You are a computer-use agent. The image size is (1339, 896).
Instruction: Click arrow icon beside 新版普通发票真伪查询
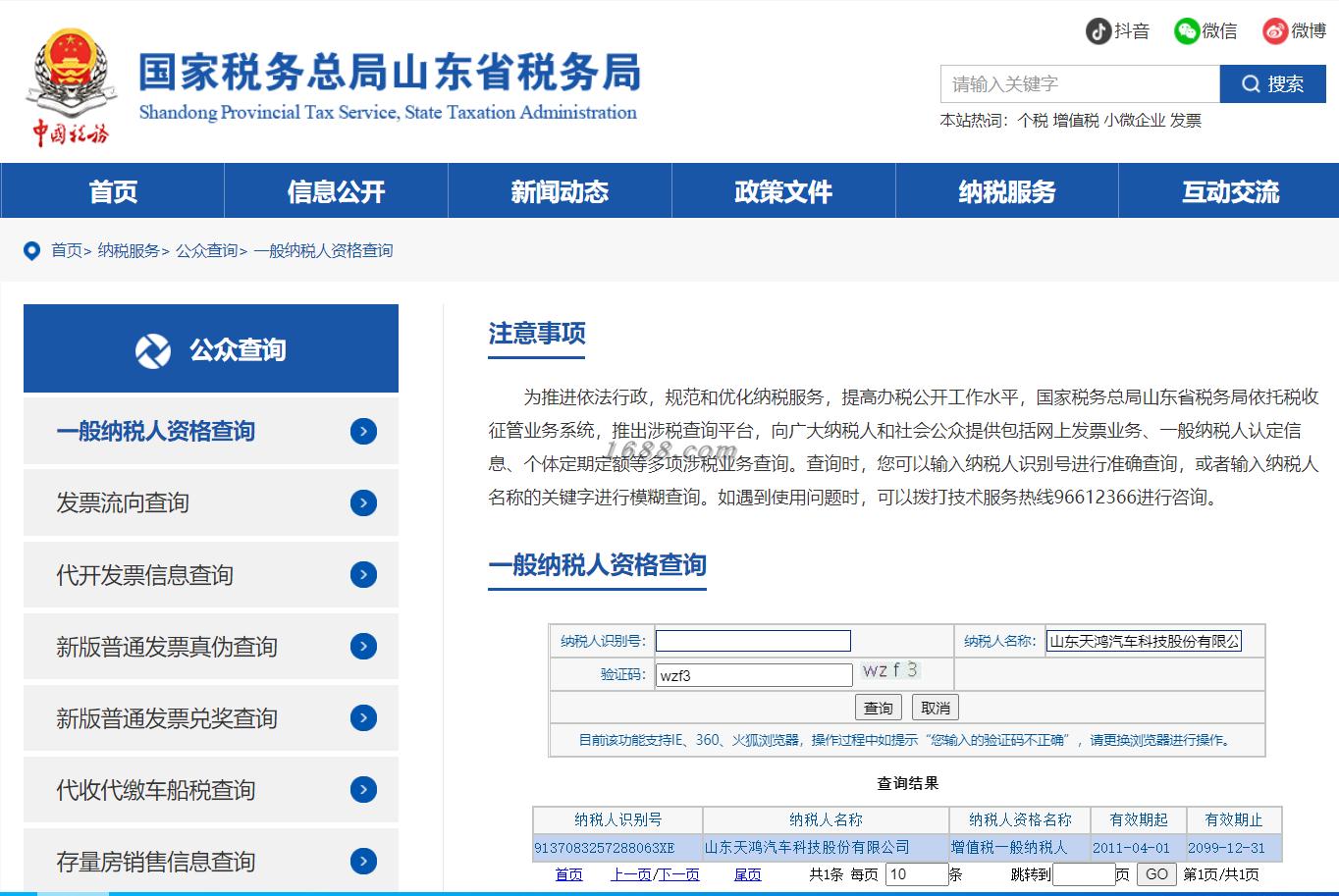[363, 646]
